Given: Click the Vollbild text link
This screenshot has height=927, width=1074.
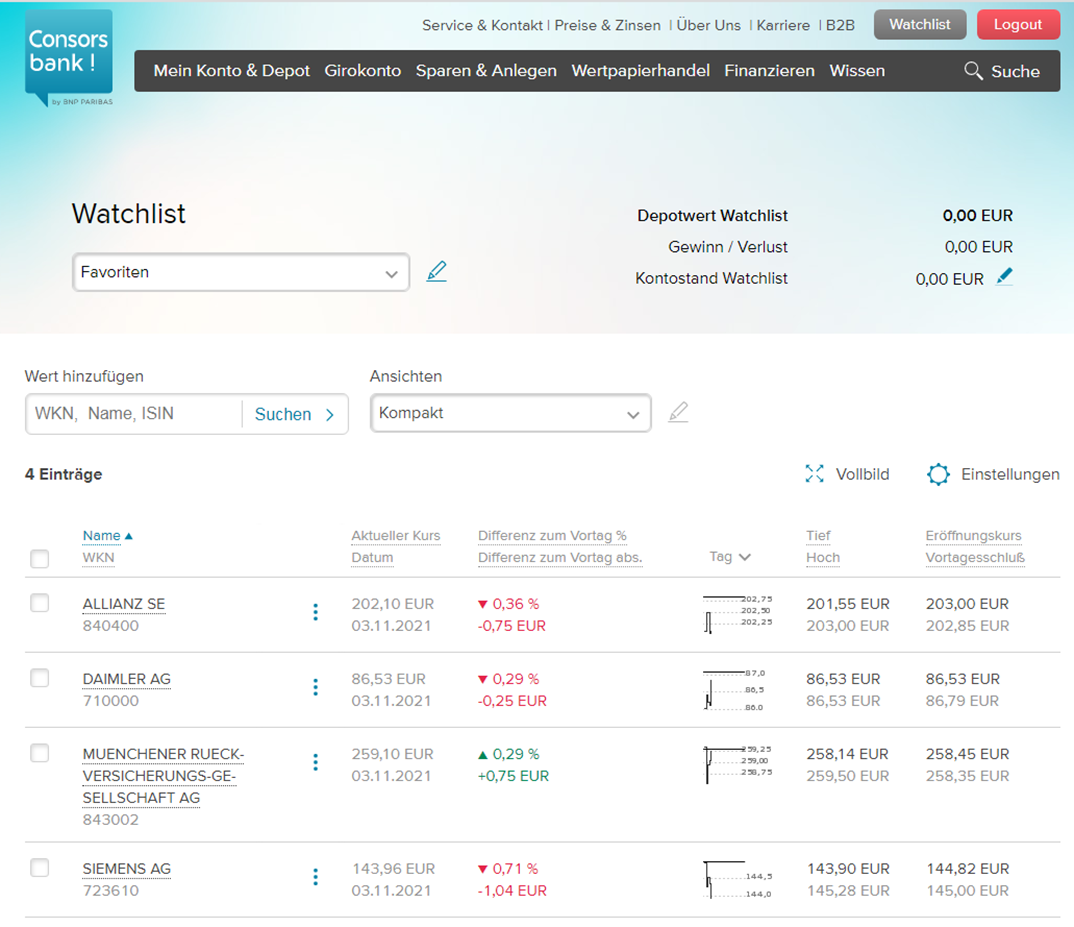Looking at the screenshot, I should 862,474.
